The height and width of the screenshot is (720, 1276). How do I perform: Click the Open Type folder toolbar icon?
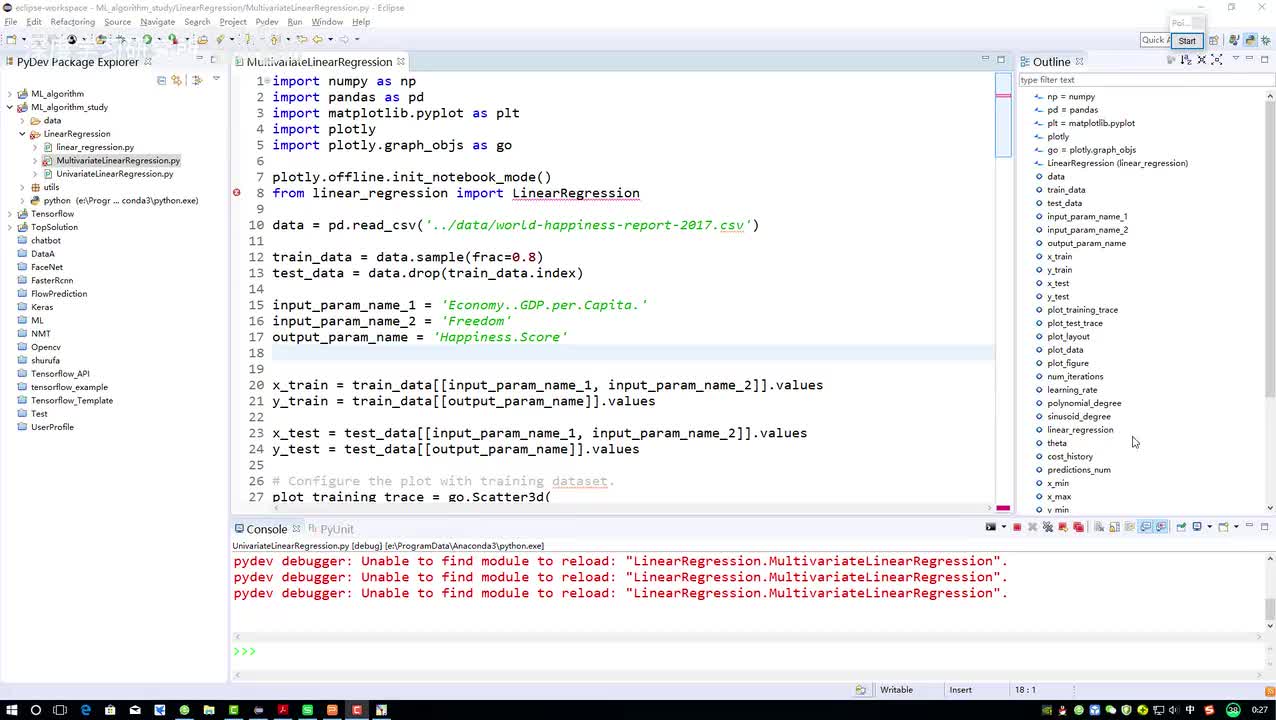[202, 40]
